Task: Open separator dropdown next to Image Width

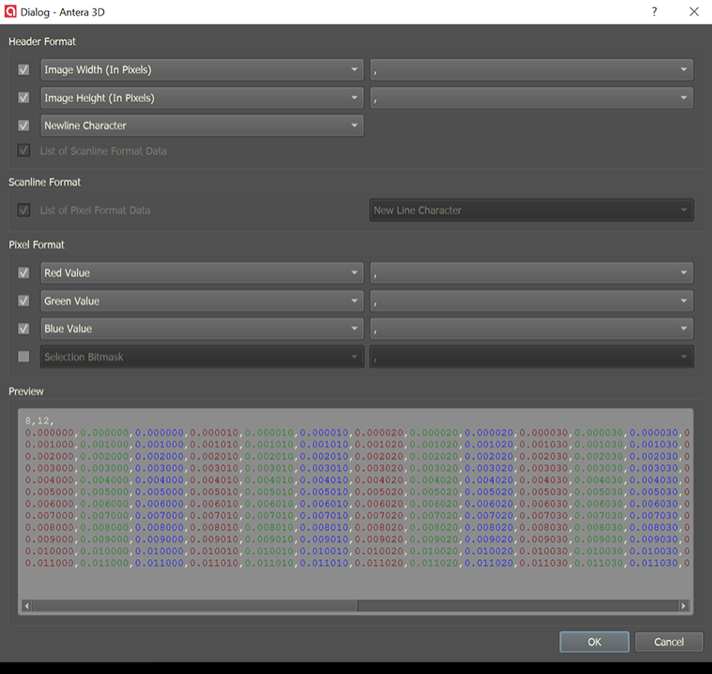Action: tap(532, 69)
